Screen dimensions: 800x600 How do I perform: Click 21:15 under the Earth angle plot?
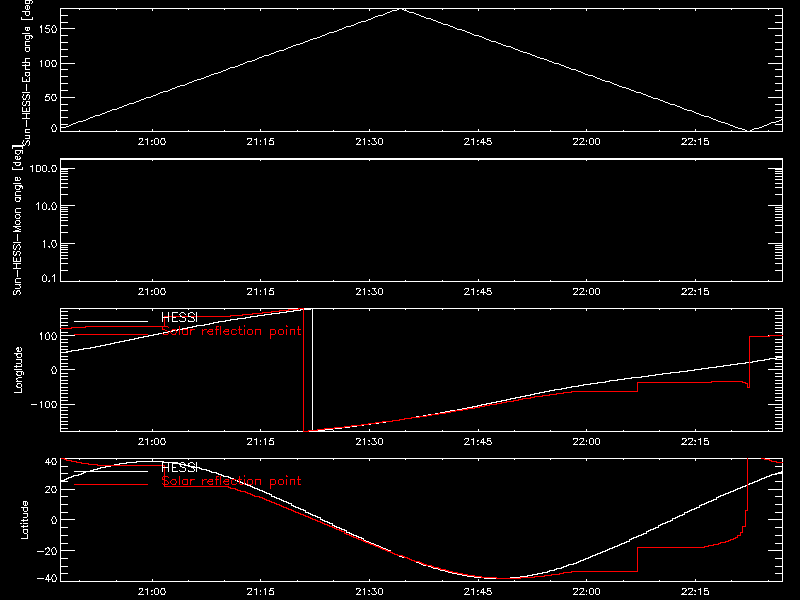click(261, 142)
